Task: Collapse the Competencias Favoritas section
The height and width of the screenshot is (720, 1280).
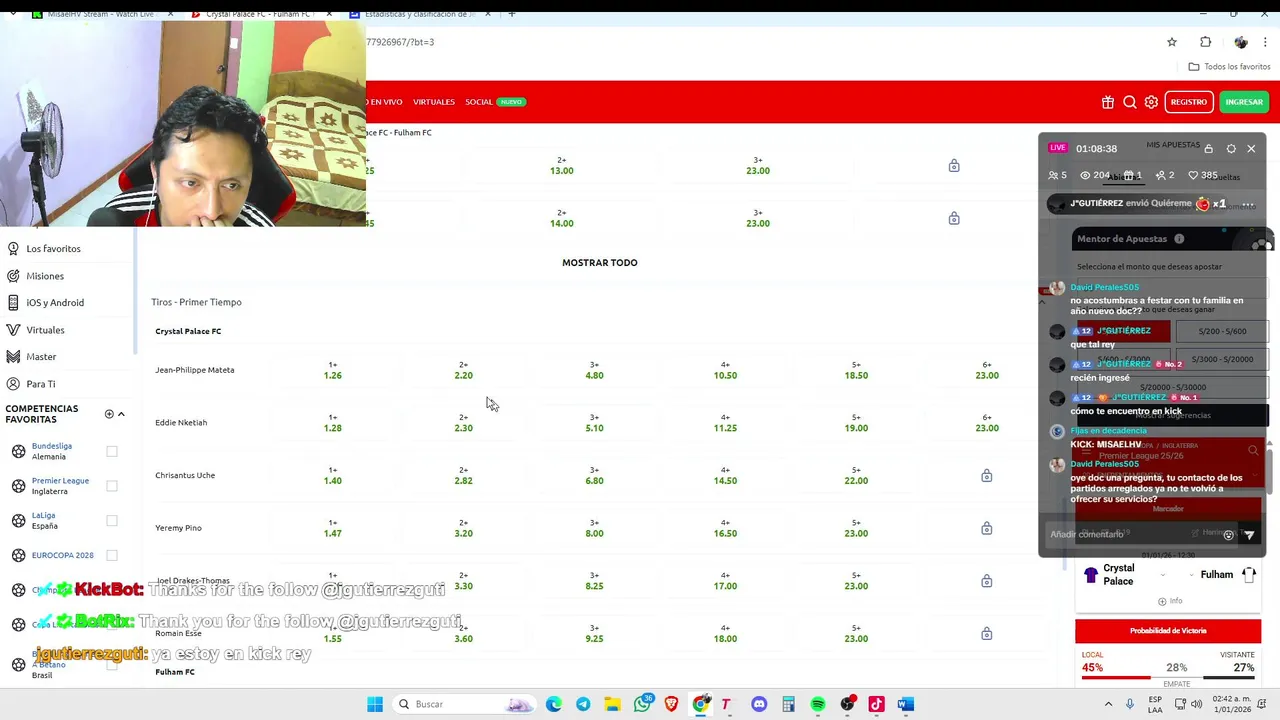Action: click(x=121, y=414)
